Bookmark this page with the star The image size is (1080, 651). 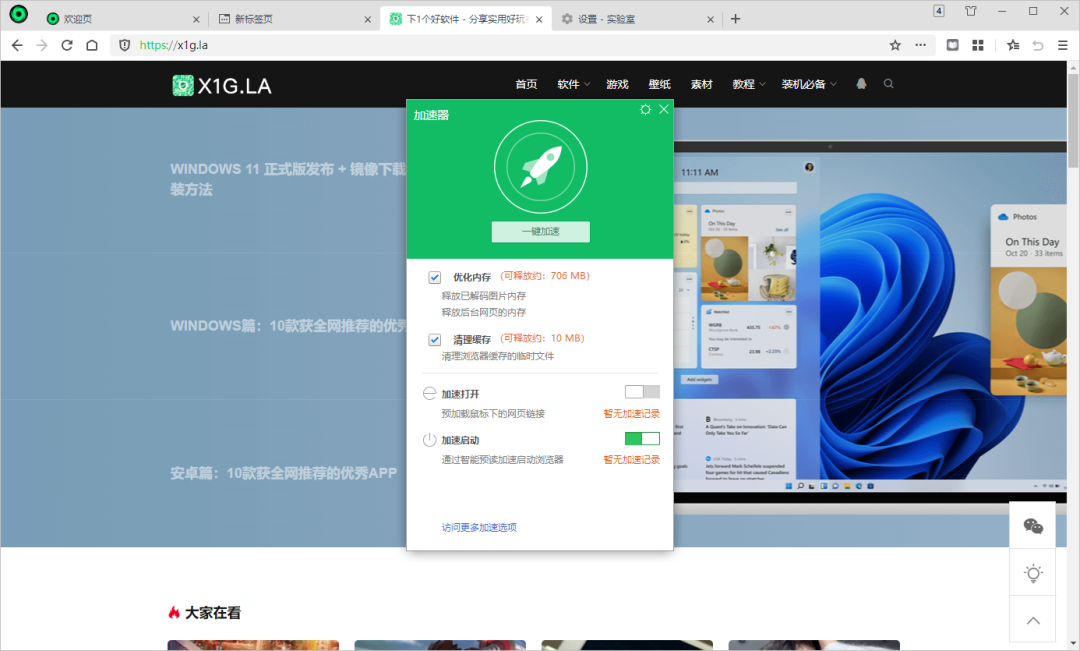coord(895,45)
